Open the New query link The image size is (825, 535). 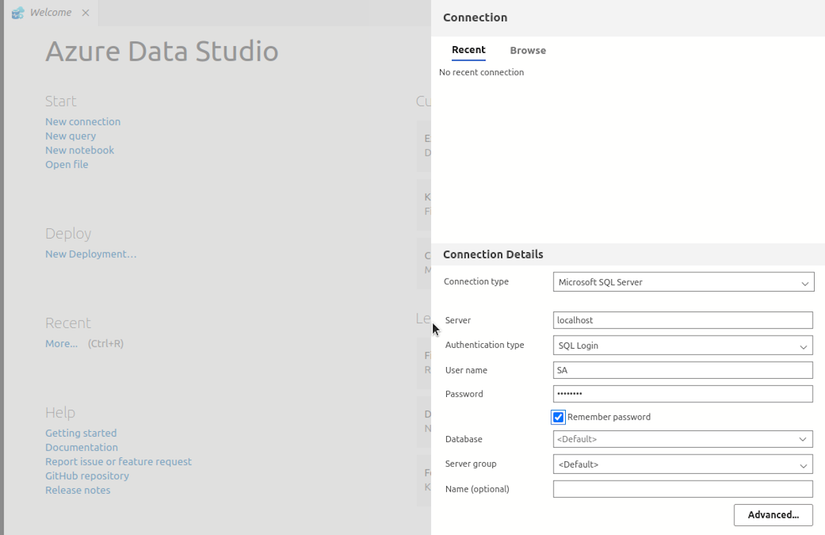click(x=70, y=136)
